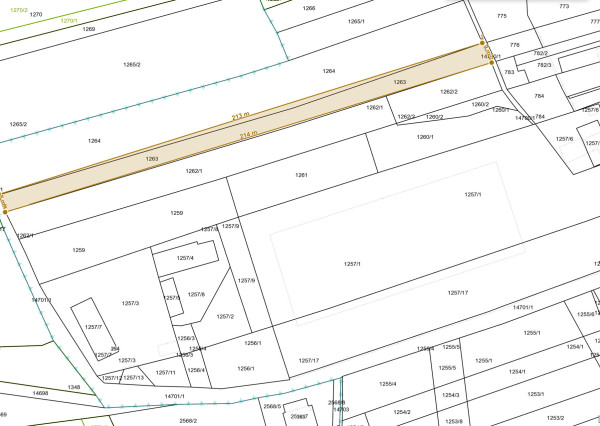Click parcel 775 label
This screenshot has height=426, width=600.
[x=501, y=16]
